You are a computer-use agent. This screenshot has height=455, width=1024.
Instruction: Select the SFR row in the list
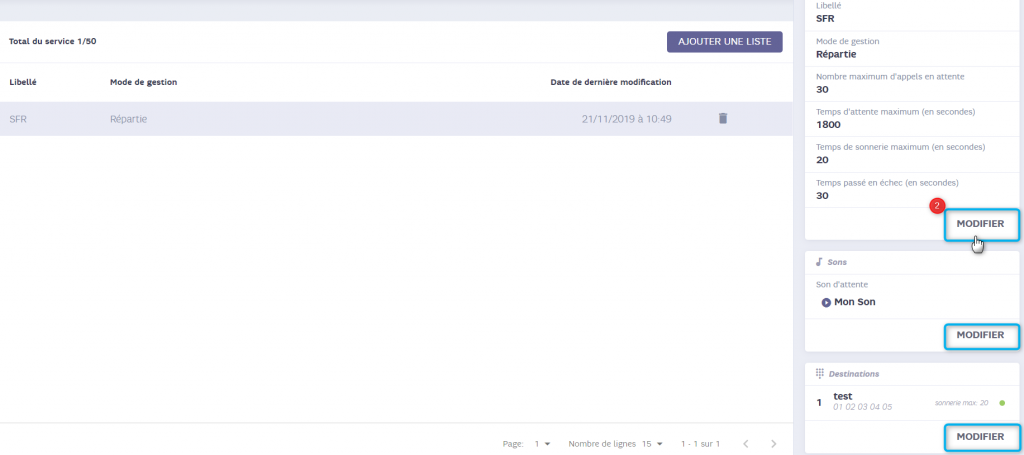396,119
